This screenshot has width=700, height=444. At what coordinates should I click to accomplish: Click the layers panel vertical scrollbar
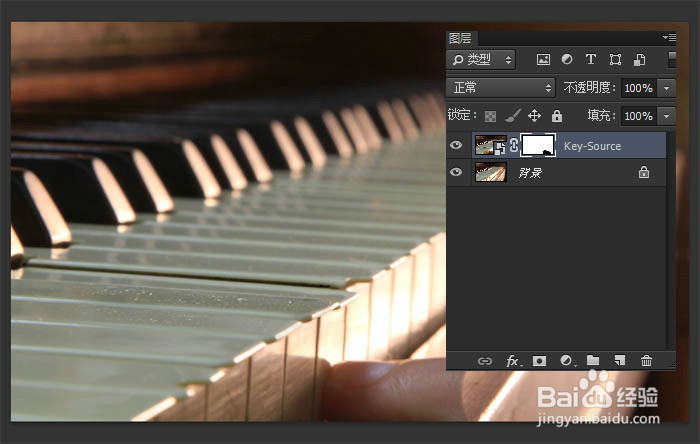pyautogui.click(x=671, y=240)
